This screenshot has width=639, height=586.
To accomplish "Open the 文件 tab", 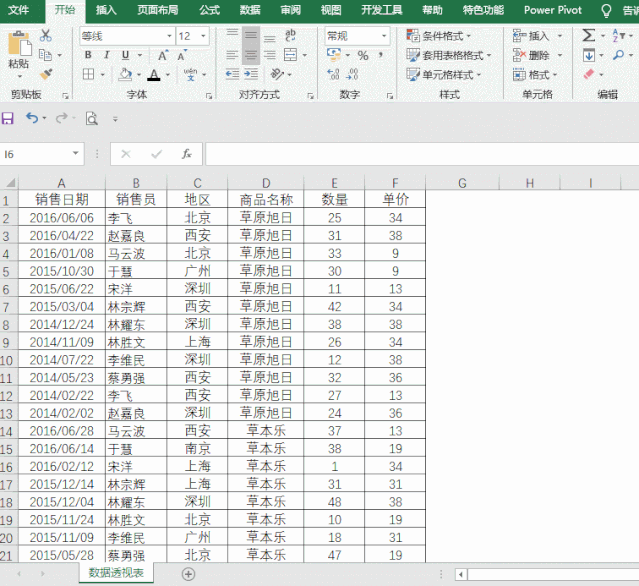I will coord(19,10).
